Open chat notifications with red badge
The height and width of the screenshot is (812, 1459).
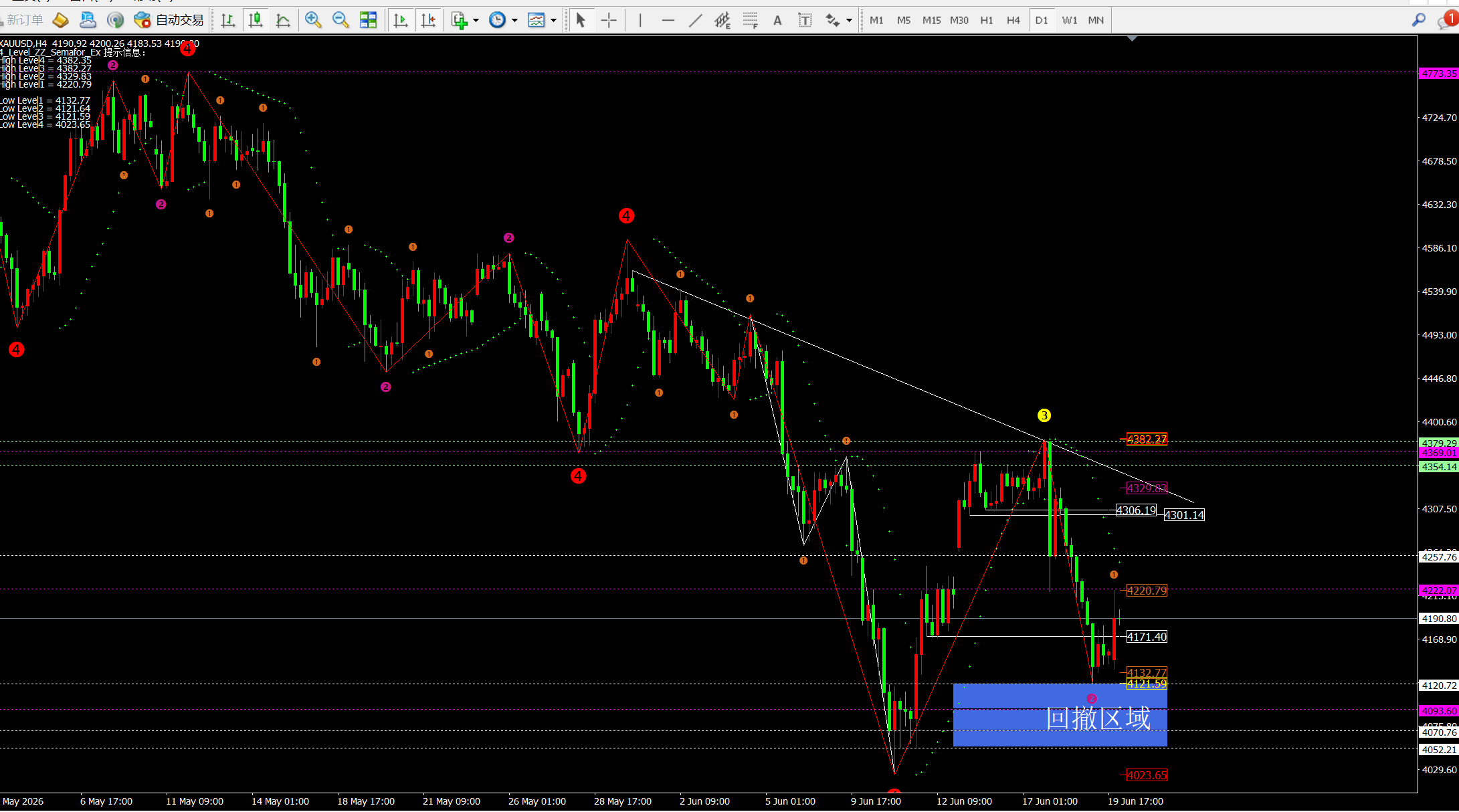click(x=1447, y=20)
